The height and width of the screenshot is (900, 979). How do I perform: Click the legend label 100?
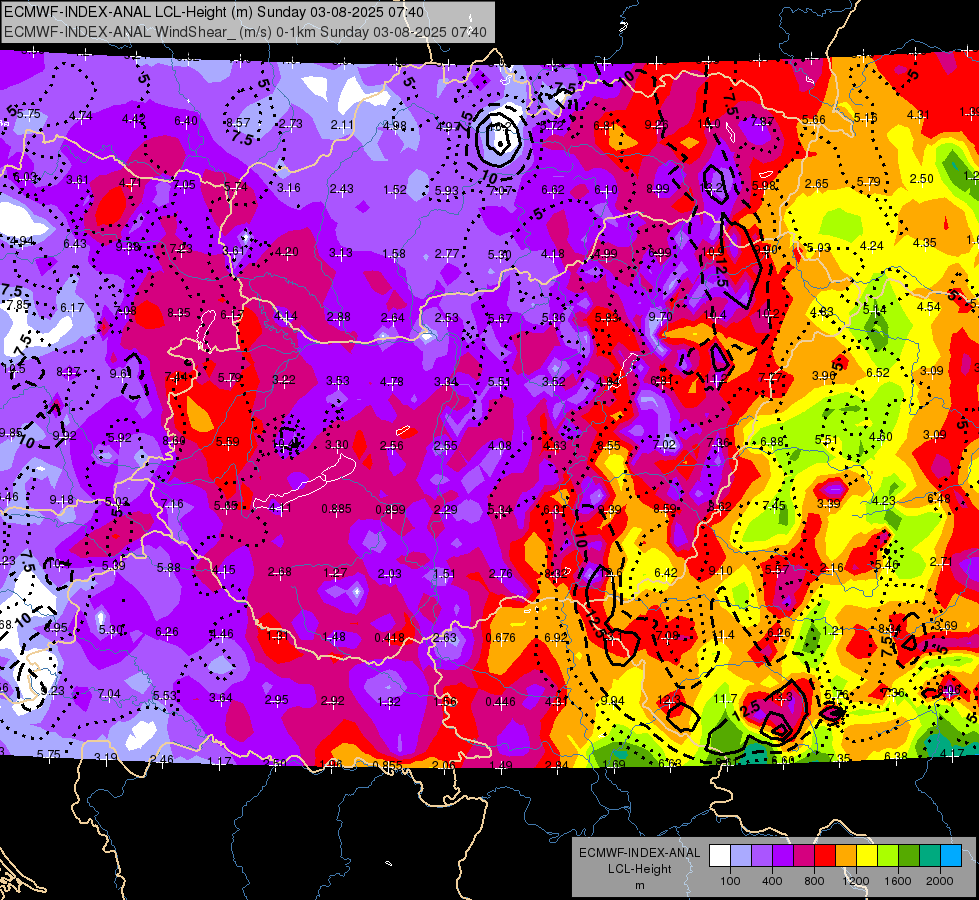click(x=730, y=881)
